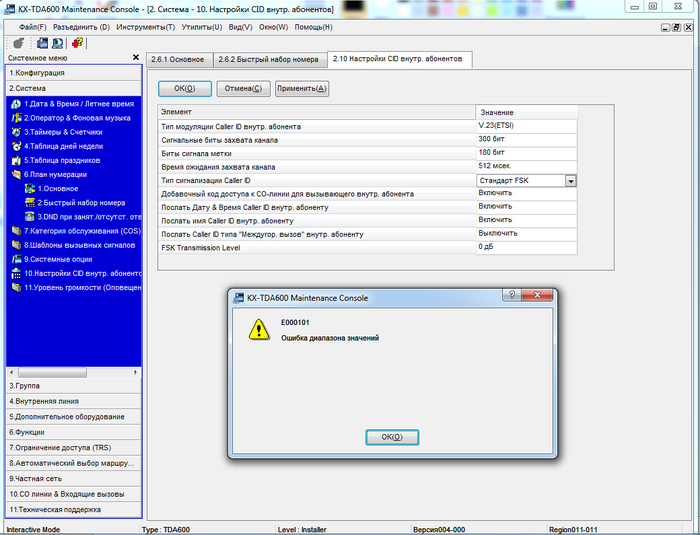Open the Помощь(H) menu
Image resolution: width=700 pixels, height=535 pixels.
click(313, 27)
